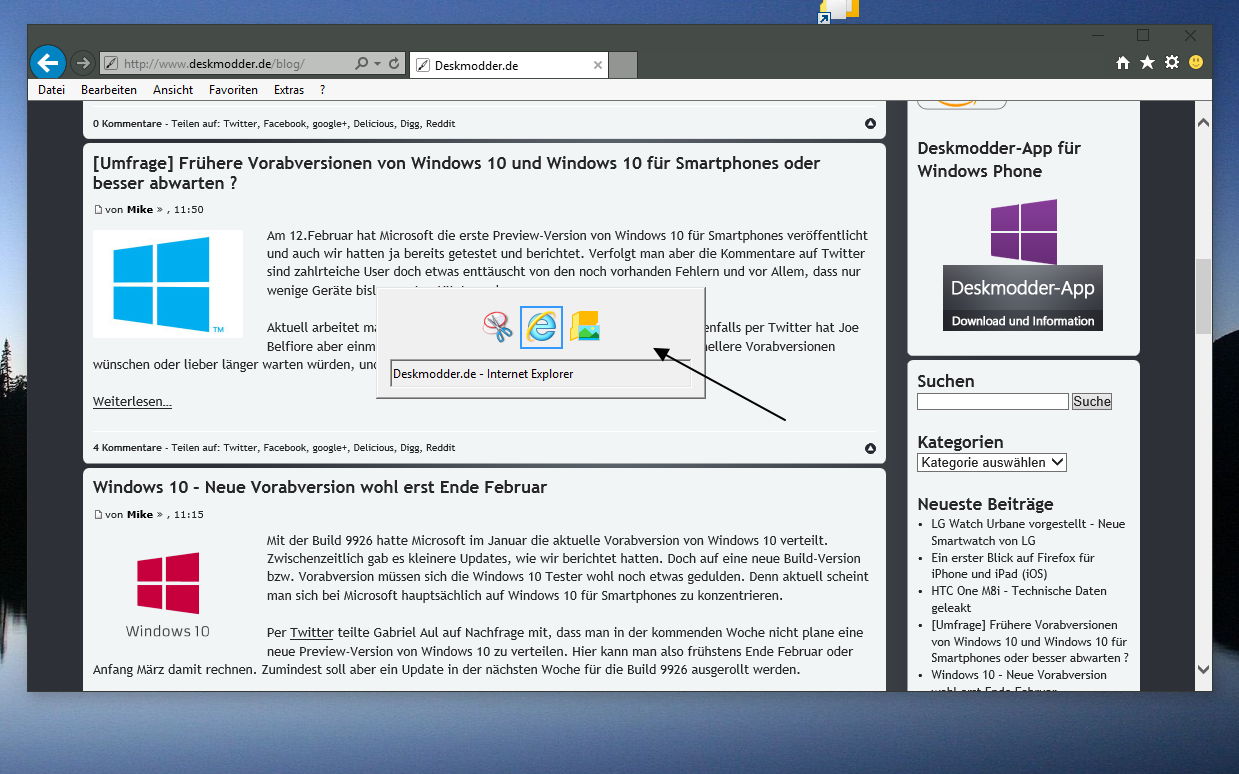This screenshot has height=774, width=1239.
Task: Click the vertical scrollbar thumb
Action: [1203, 297]
